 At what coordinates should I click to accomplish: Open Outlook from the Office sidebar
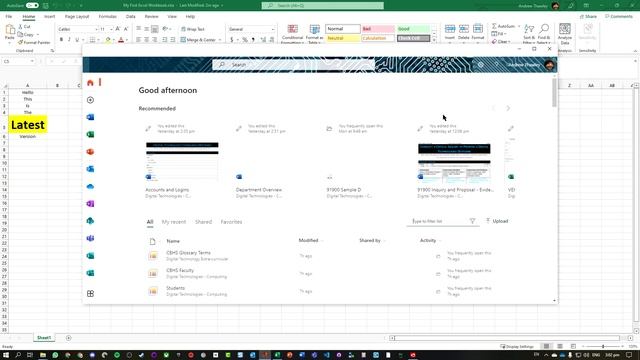[90, 169]
